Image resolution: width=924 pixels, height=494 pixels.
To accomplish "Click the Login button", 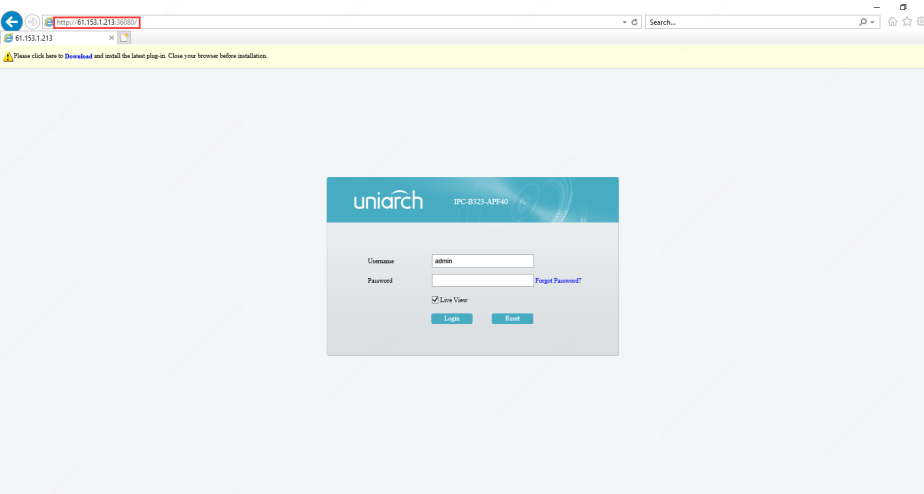I will (x=452, y=319).
